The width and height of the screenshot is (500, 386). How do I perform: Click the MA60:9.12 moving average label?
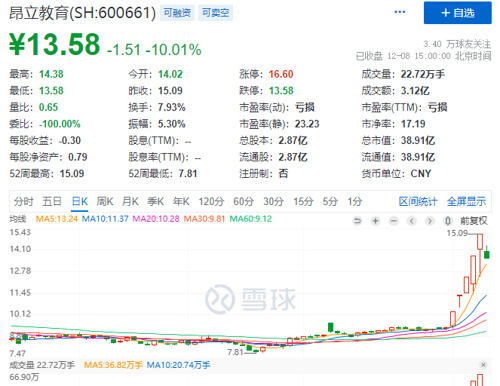pyautogui.click(x=251, y=219)
